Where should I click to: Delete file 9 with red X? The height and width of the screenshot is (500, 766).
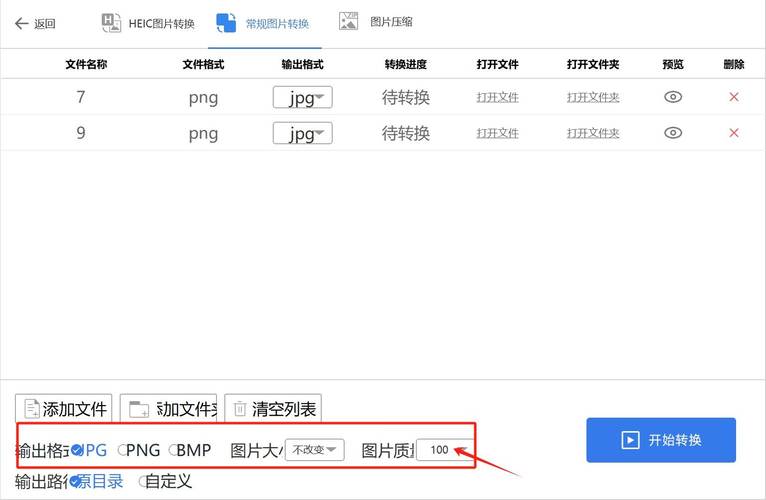click(x=733, y=132)
